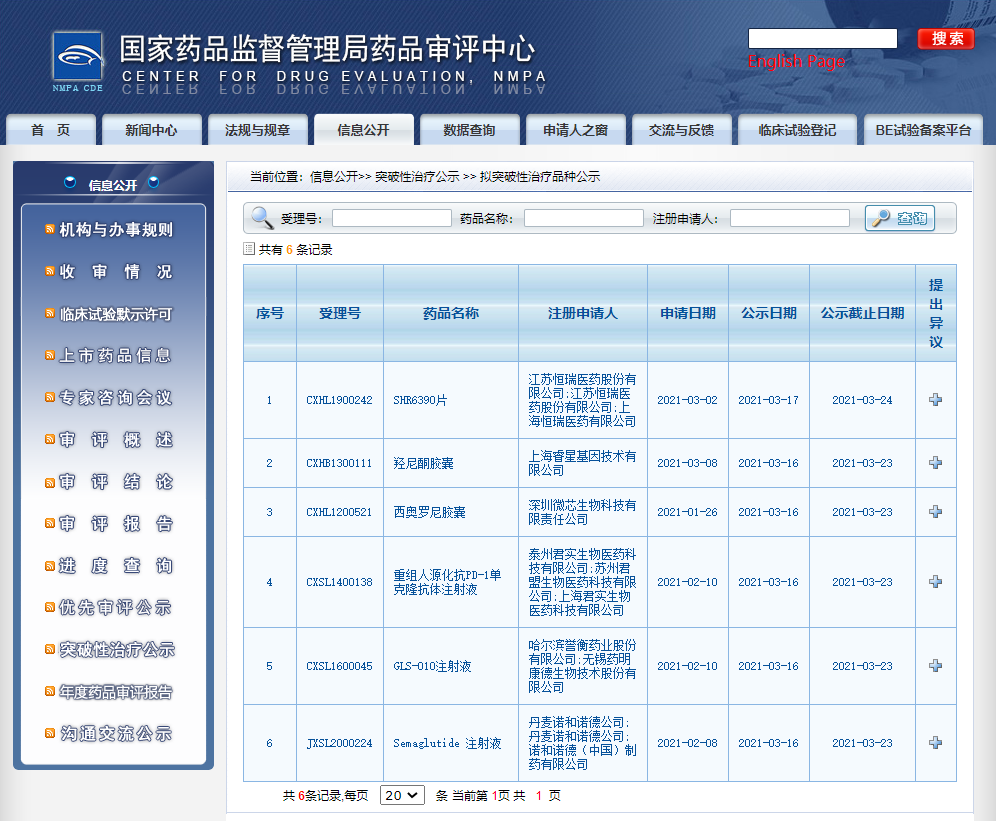Image resolution: width=996 pixels, height=821 pixels.
Task: Open the 数据查询 navigation tab
Action: [x=469, y=130]
